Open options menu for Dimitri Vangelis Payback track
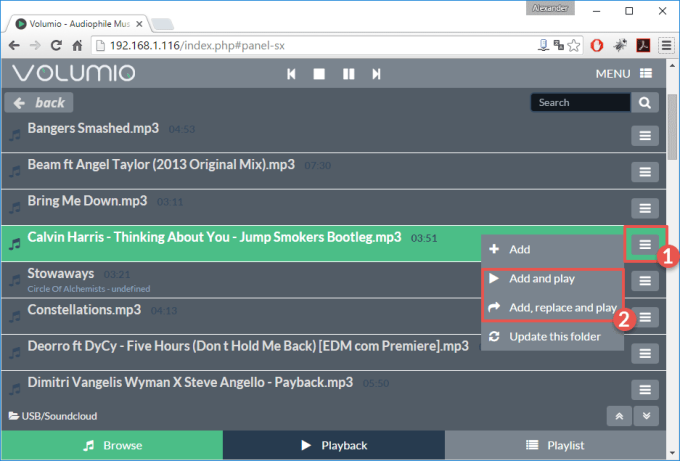This screenshot has width=680, height=461. click(645, 390)
